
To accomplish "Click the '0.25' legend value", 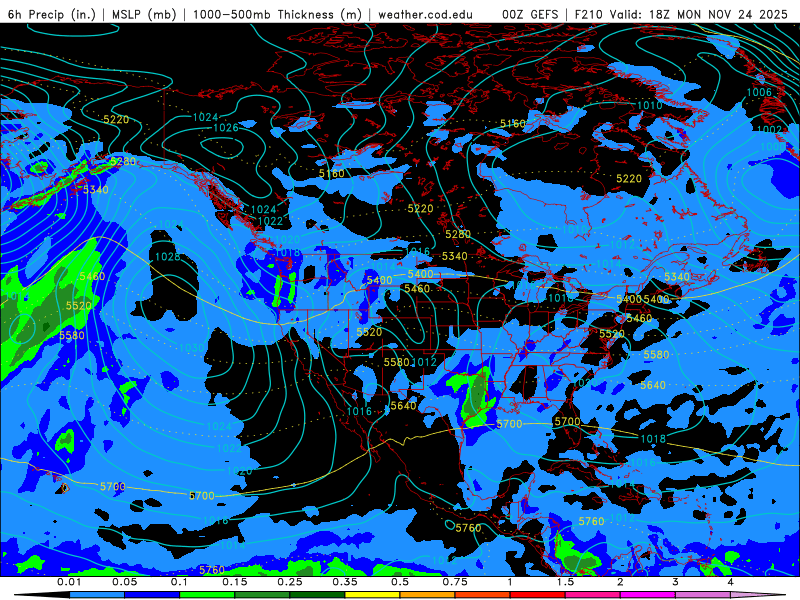I will coord(290,582).
